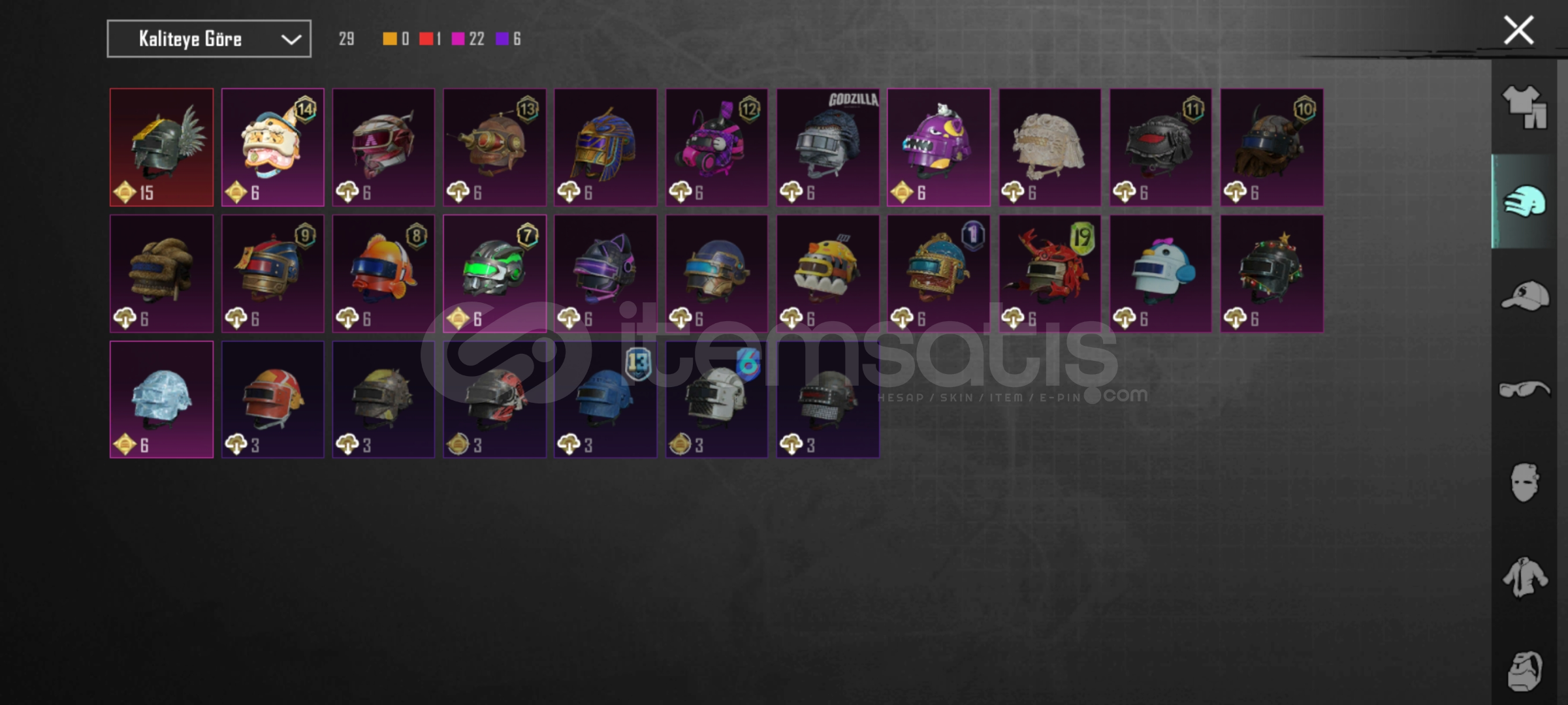Open the face mask category icon
The width and height of the screenshot is (1568, 705).
pyautogui.click(x=1524, y=482)
